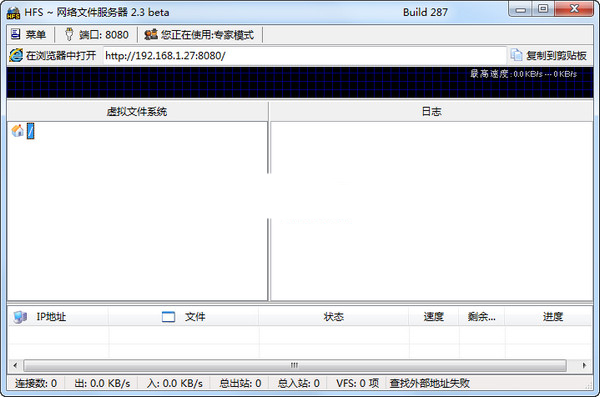Viewport: 600px width, 397px height.
Task: Click the home icon of root folder
Action: click(x=18, y=131)
